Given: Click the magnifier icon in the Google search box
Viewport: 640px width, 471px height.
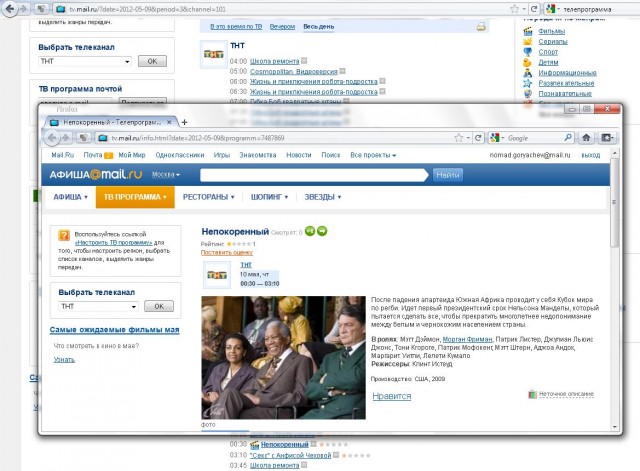Looking at the screenshot, I should (x=568, y=138).
